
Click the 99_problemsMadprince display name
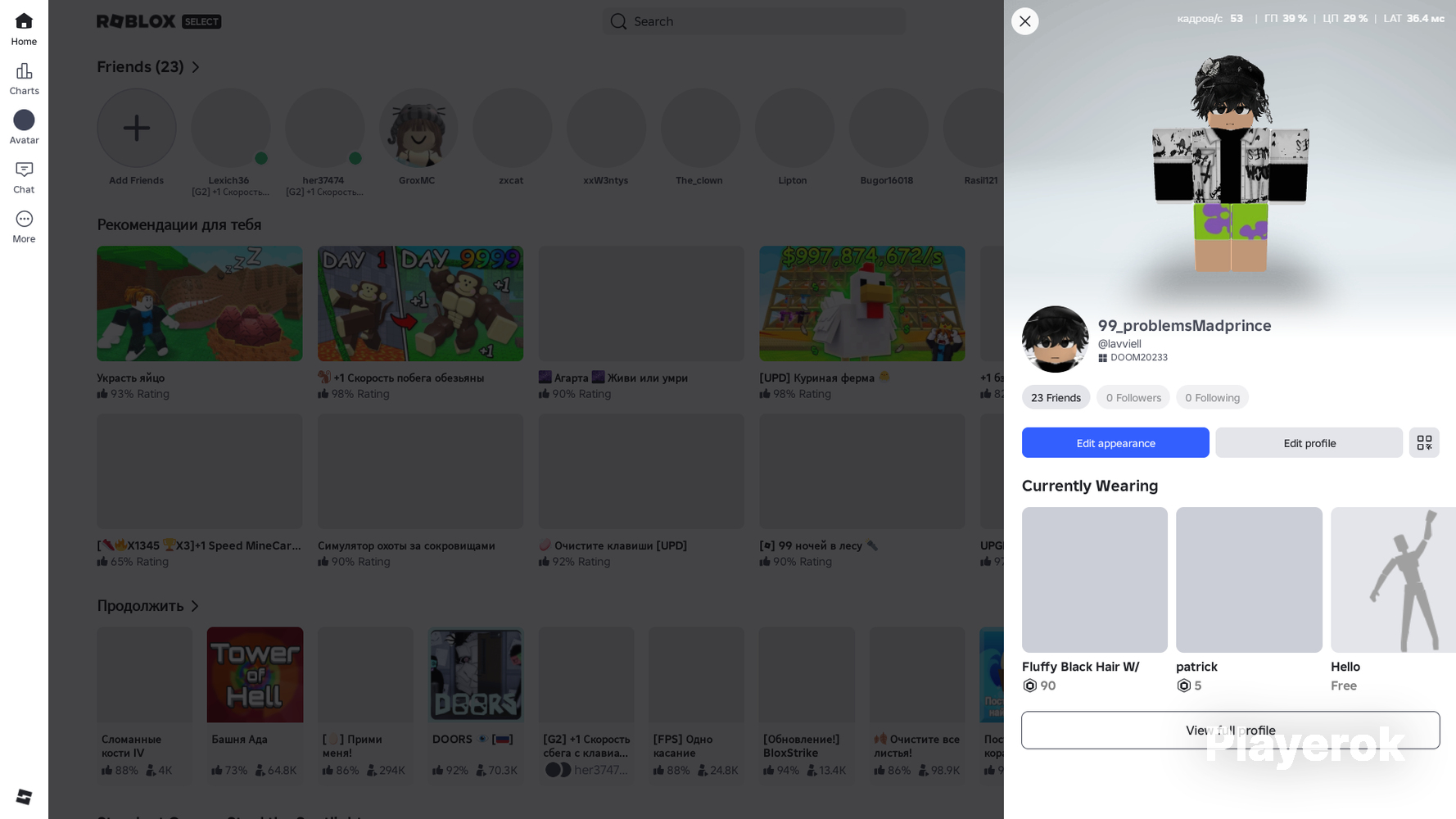pyautogui.click(x=1184, y=325)
